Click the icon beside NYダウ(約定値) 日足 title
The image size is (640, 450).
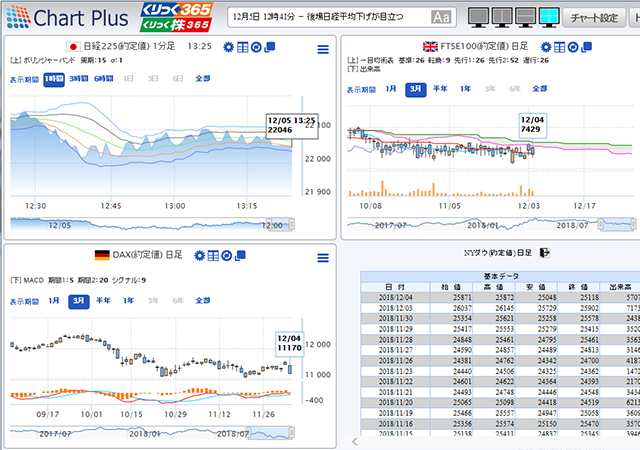click(545, 254)
